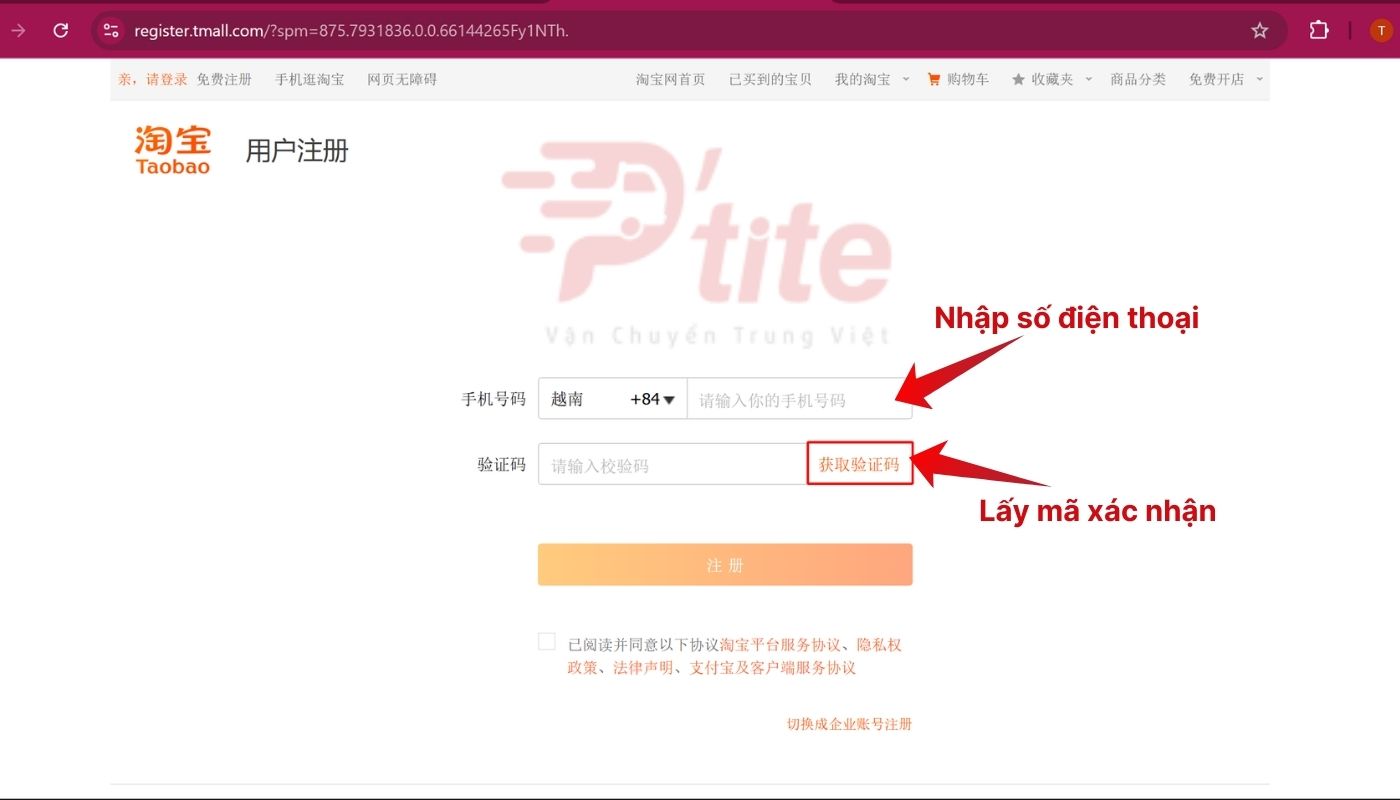
Task: Focus the verification code field 请输入校验码
Action: pyautogui.click(x=673, y=464)
